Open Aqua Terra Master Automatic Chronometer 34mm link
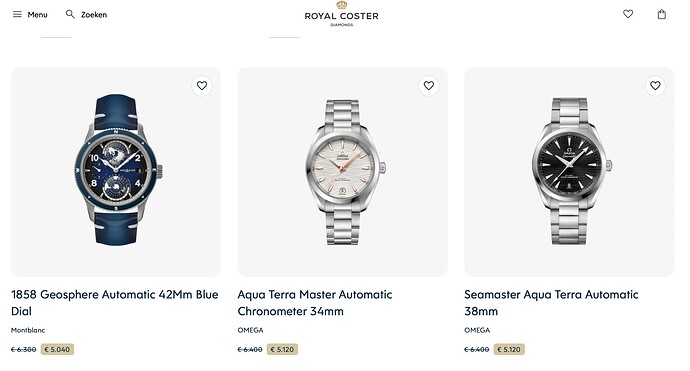 (315, 303)
